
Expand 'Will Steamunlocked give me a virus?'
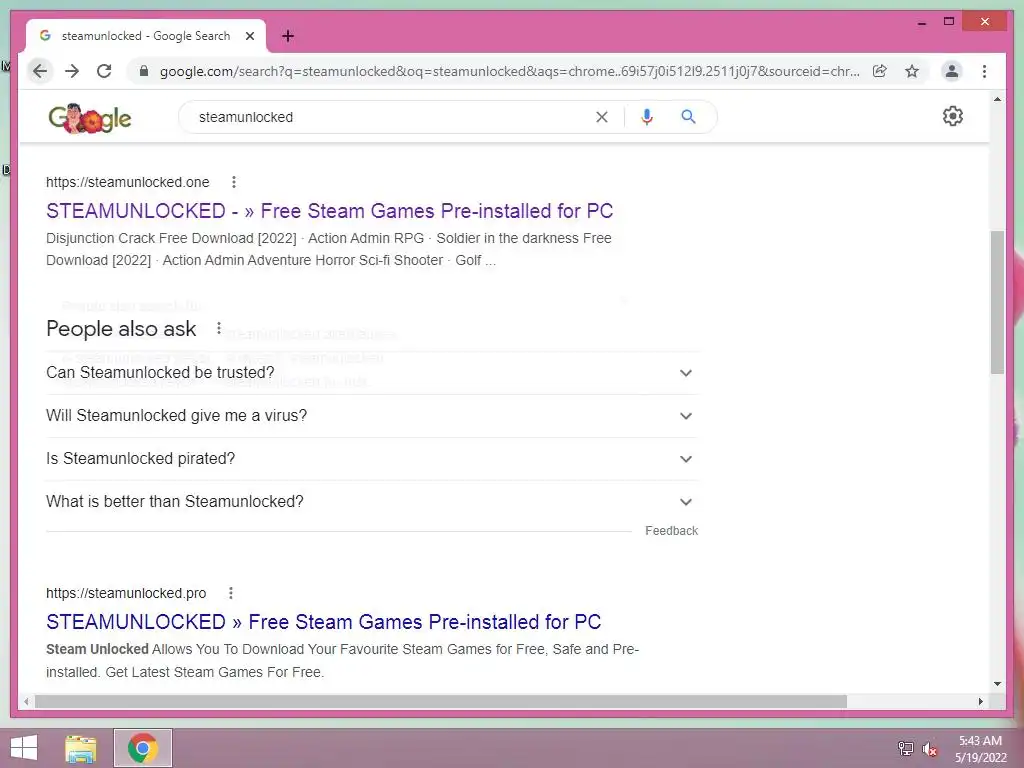coord(372,416)
